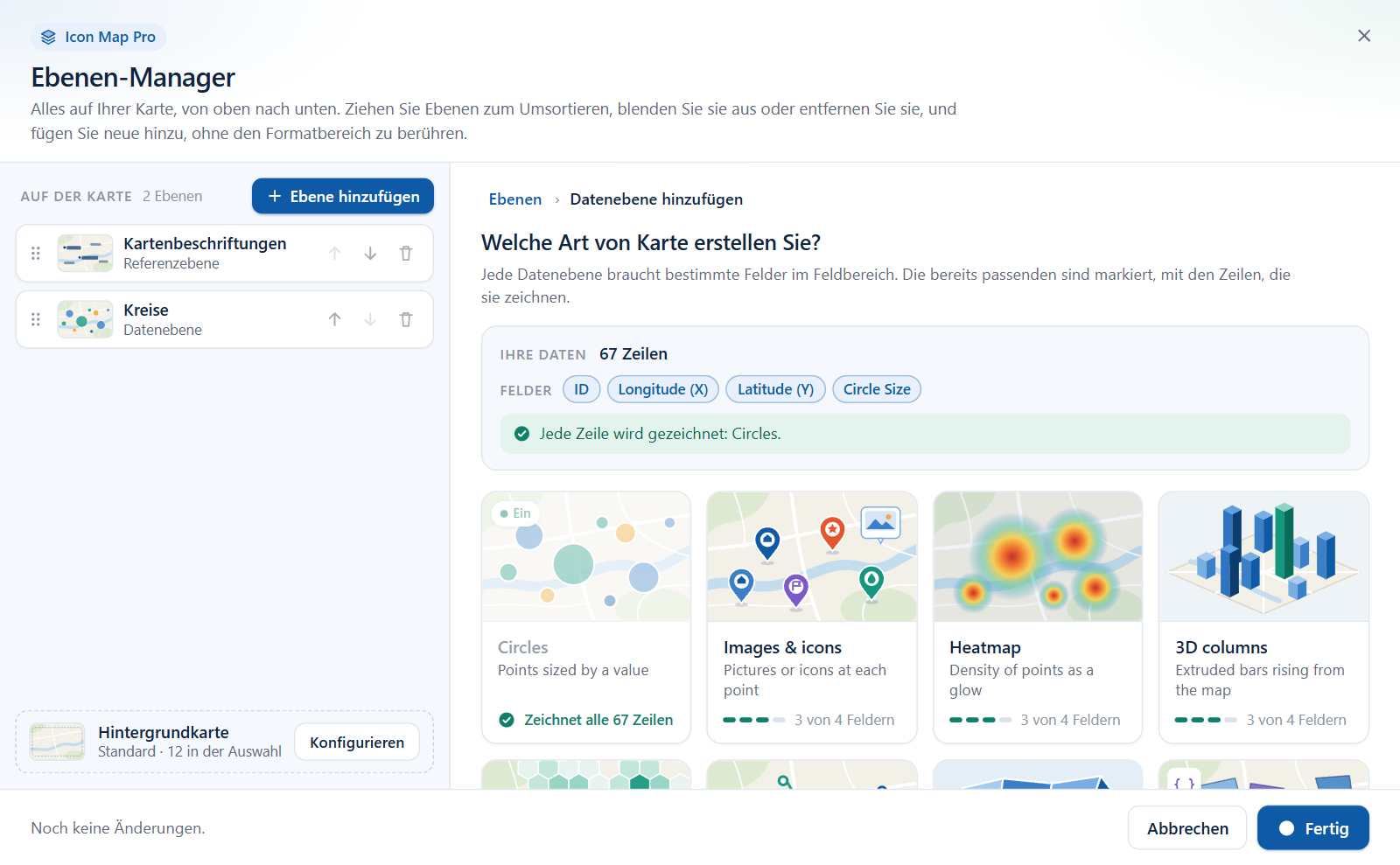Click '3 von 4 Feldern' under Heatmap
The width and height of the screenshot is (1400, 865).
pos(1070,720)
